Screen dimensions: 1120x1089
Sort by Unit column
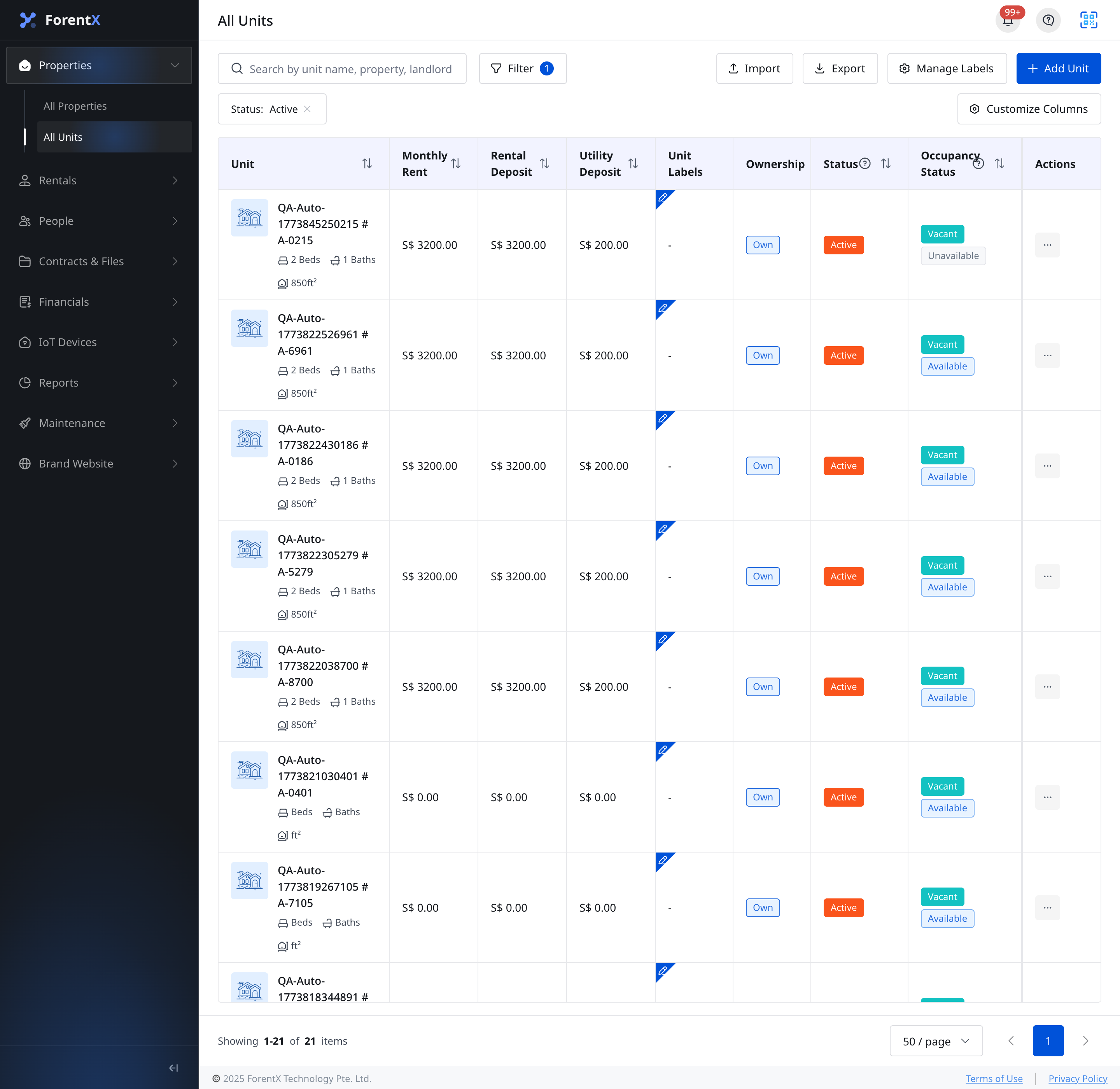point(367,164)
